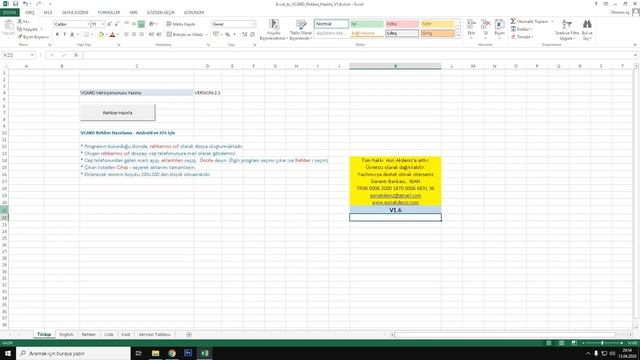
Task: Expand the cell styles gallery arrow
Action: tap(458, 36)
